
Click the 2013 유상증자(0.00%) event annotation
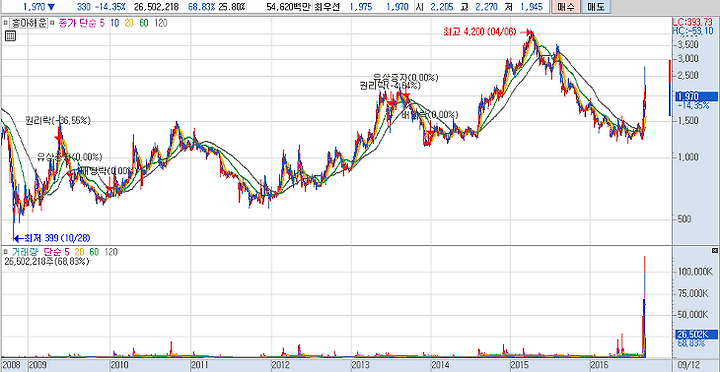click(406, 77)
